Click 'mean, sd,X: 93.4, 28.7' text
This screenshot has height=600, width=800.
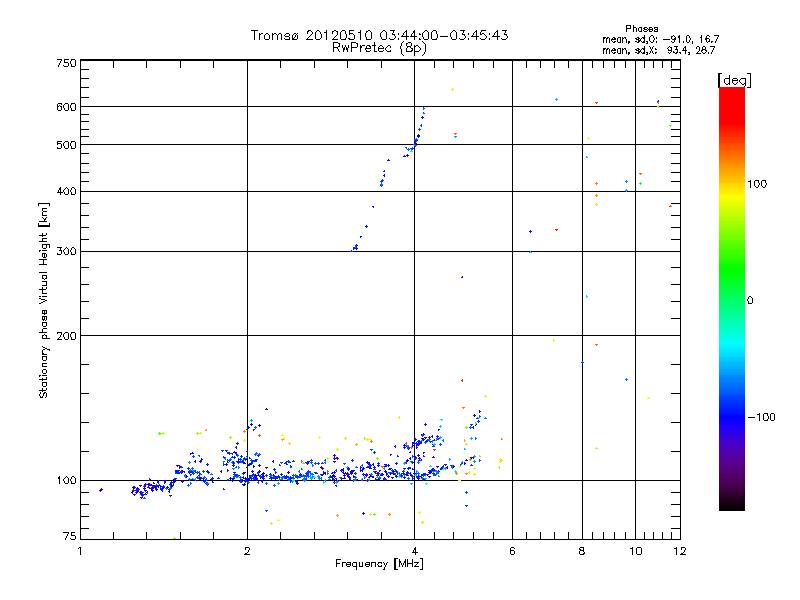tap(659, 50)
